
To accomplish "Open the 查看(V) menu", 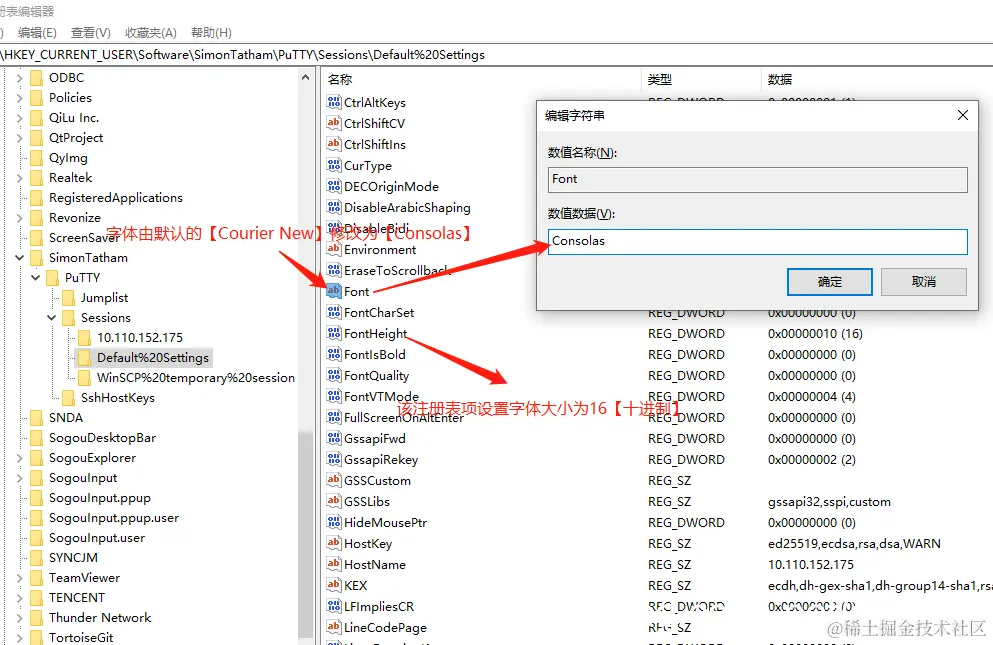I will tap(91, 32).
